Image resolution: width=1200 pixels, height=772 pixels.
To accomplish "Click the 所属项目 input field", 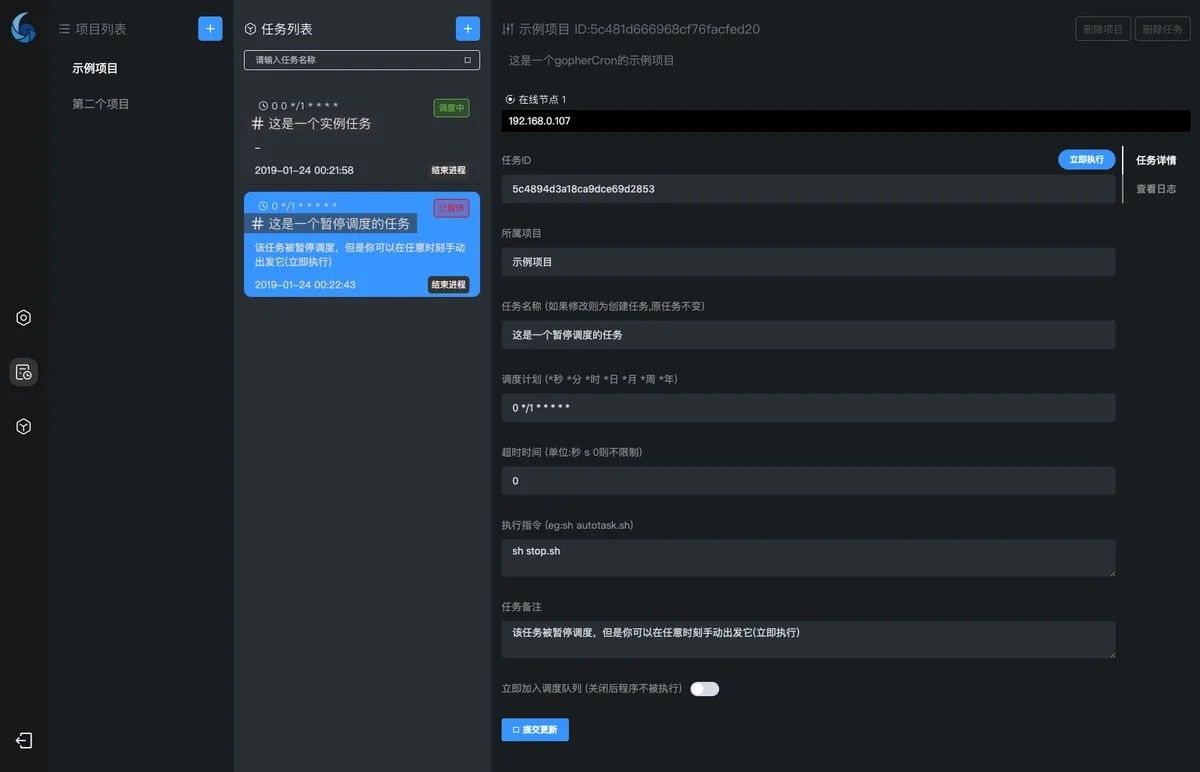I will [808, 262].
